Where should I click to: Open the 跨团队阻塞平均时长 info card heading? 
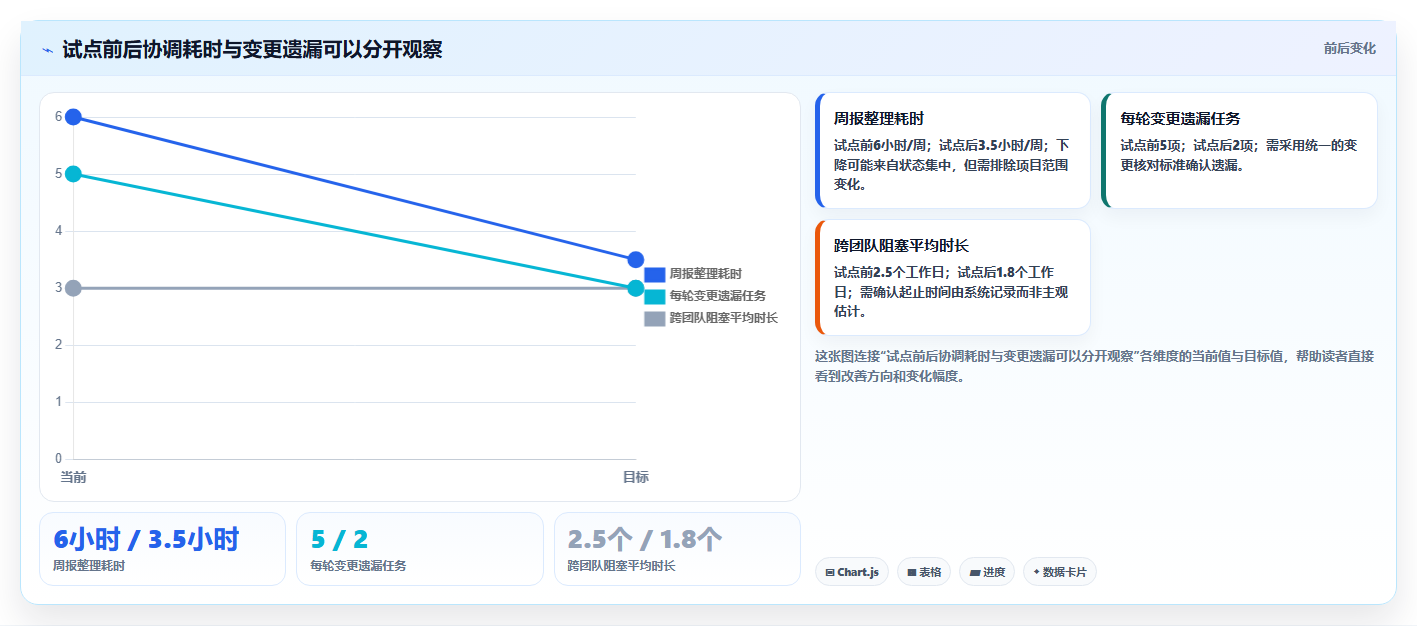pos(901,246)
